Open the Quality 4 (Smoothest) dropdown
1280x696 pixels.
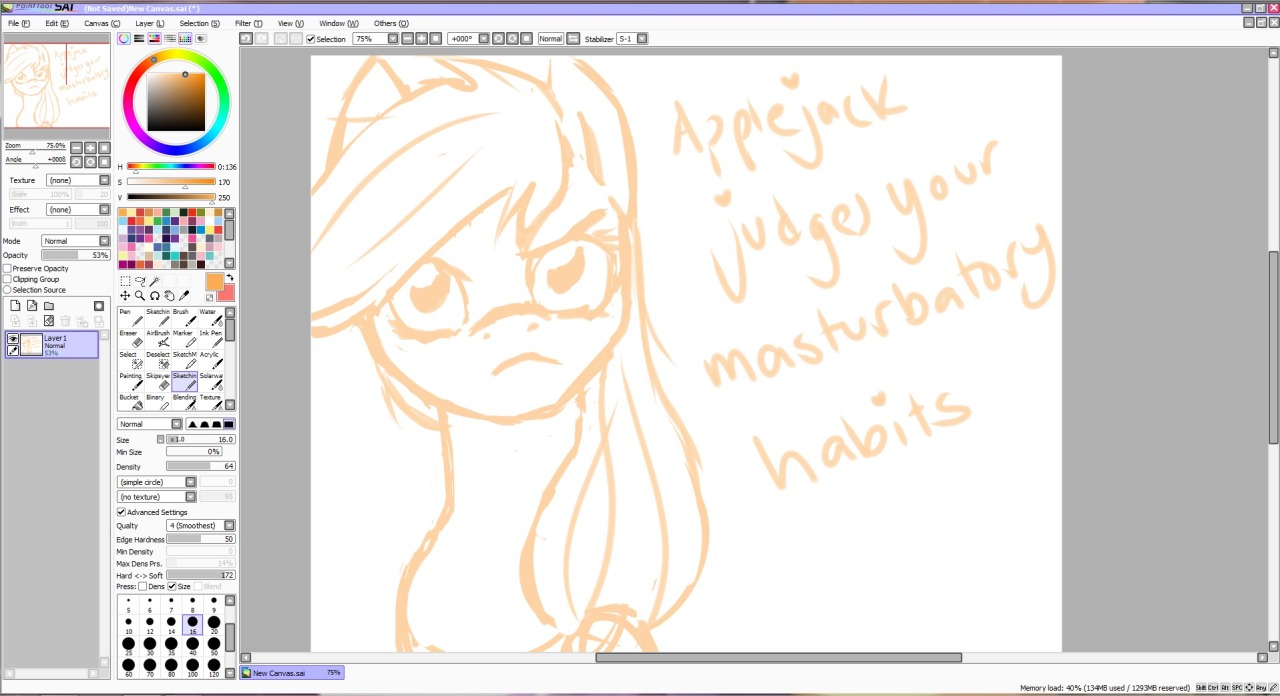click(200, 526)
